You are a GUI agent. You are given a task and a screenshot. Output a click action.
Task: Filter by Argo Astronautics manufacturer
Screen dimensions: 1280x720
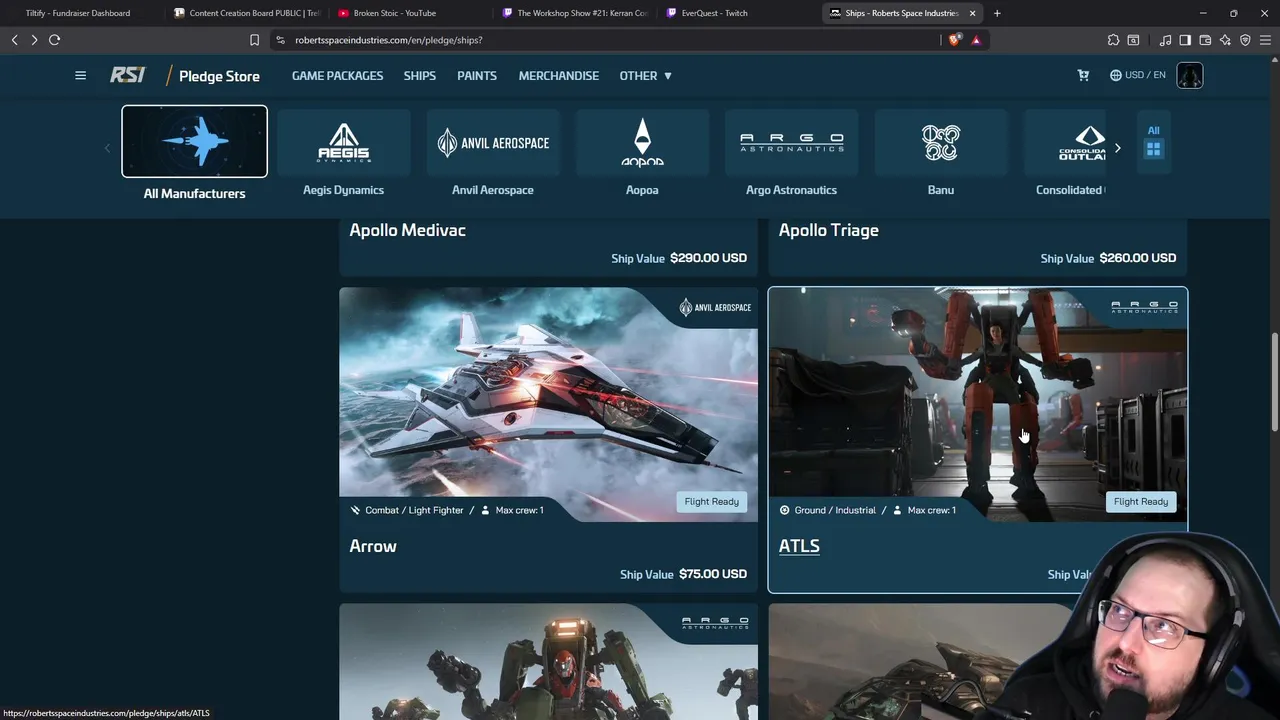click(791, 153)
